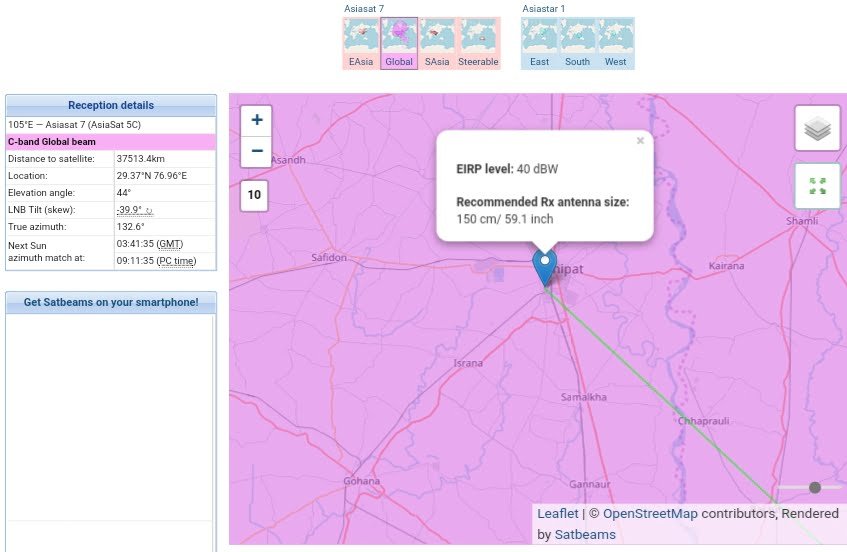Select Asiastar 1 South beam thumbnail
The width and height of the screenshot is (847, 552).
click(577, 43)
